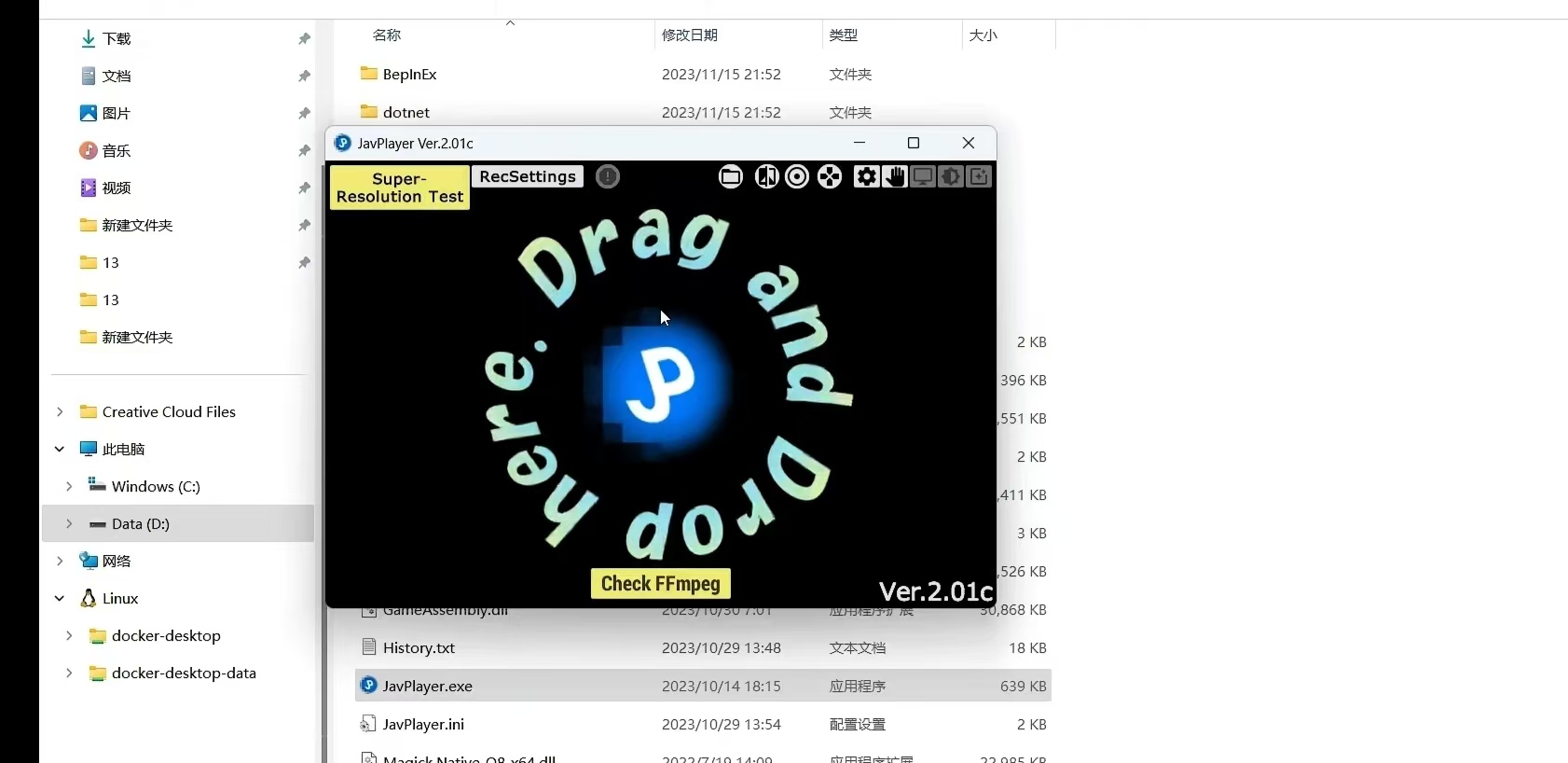
Task: Click the gray exclamation warning icon
Action: coord(608,176)
